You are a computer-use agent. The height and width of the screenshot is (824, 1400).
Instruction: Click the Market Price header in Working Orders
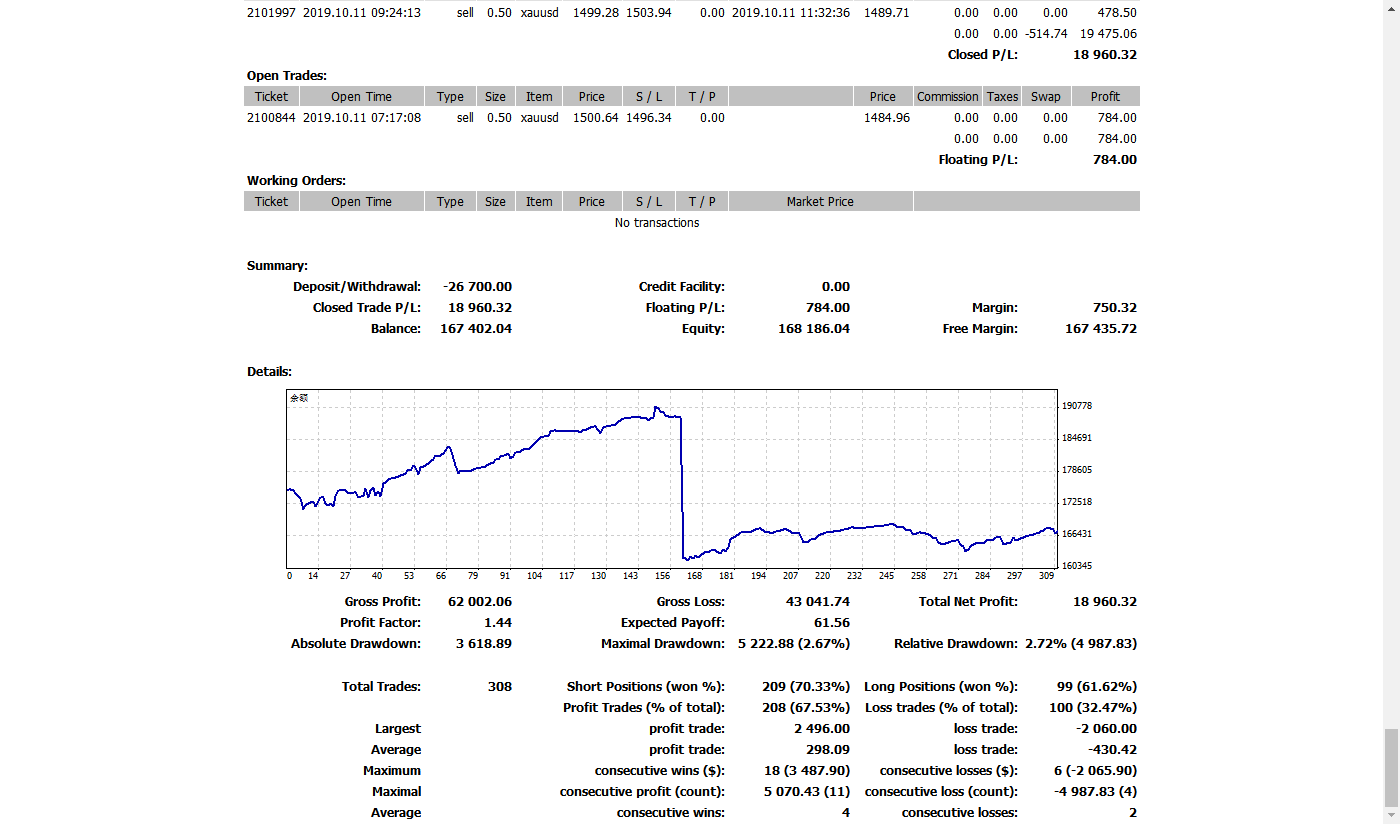point(820,202)
